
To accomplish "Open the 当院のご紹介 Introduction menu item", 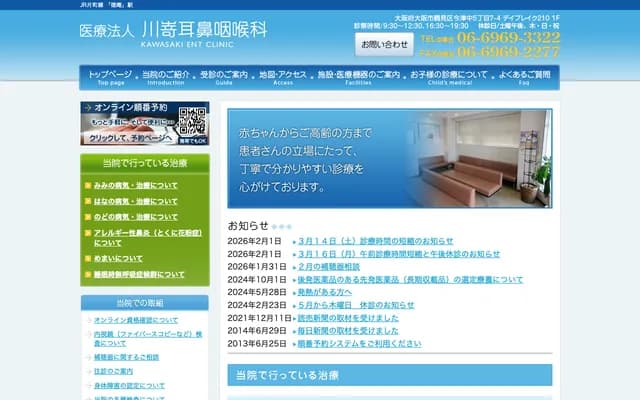I will tap(166, 78).
